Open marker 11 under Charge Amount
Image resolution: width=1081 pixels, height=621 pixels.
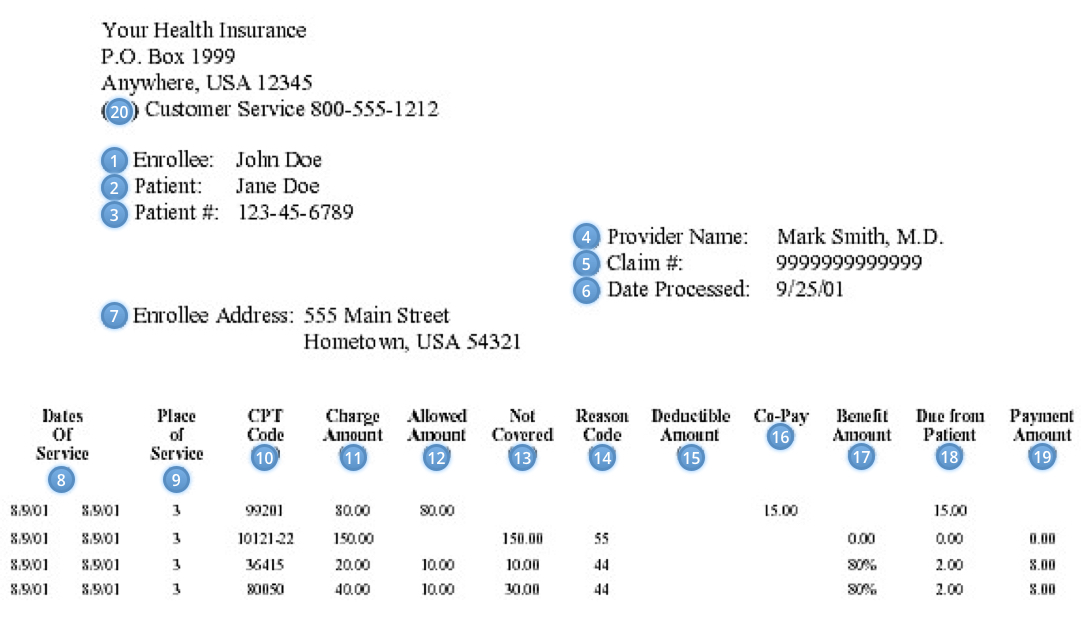(x=353, y=458)
